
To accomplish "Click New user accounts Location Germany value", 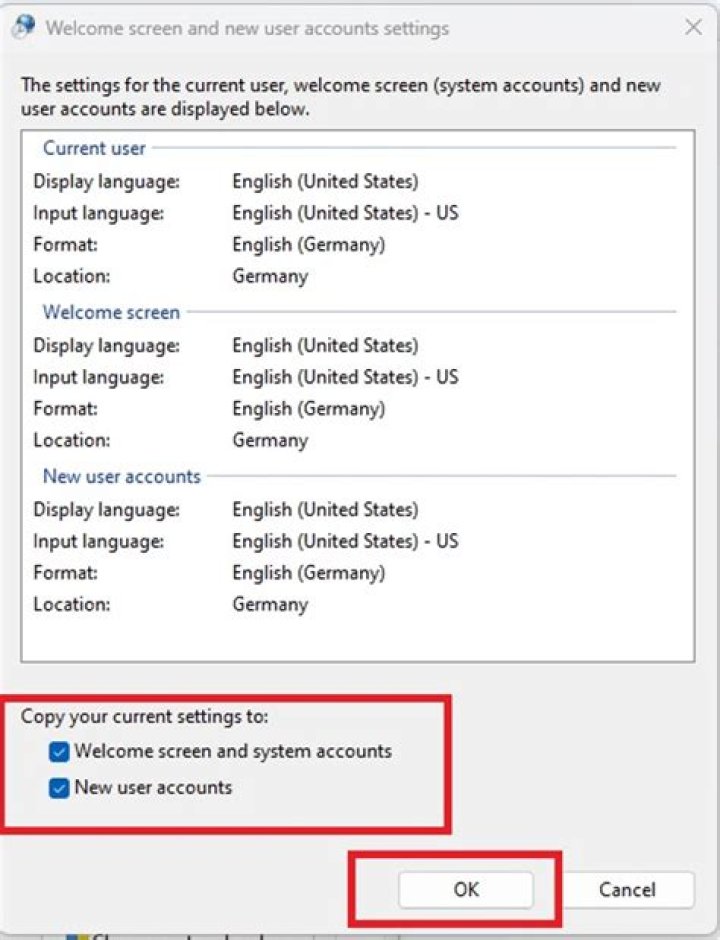I will click(x=270, y=604).
